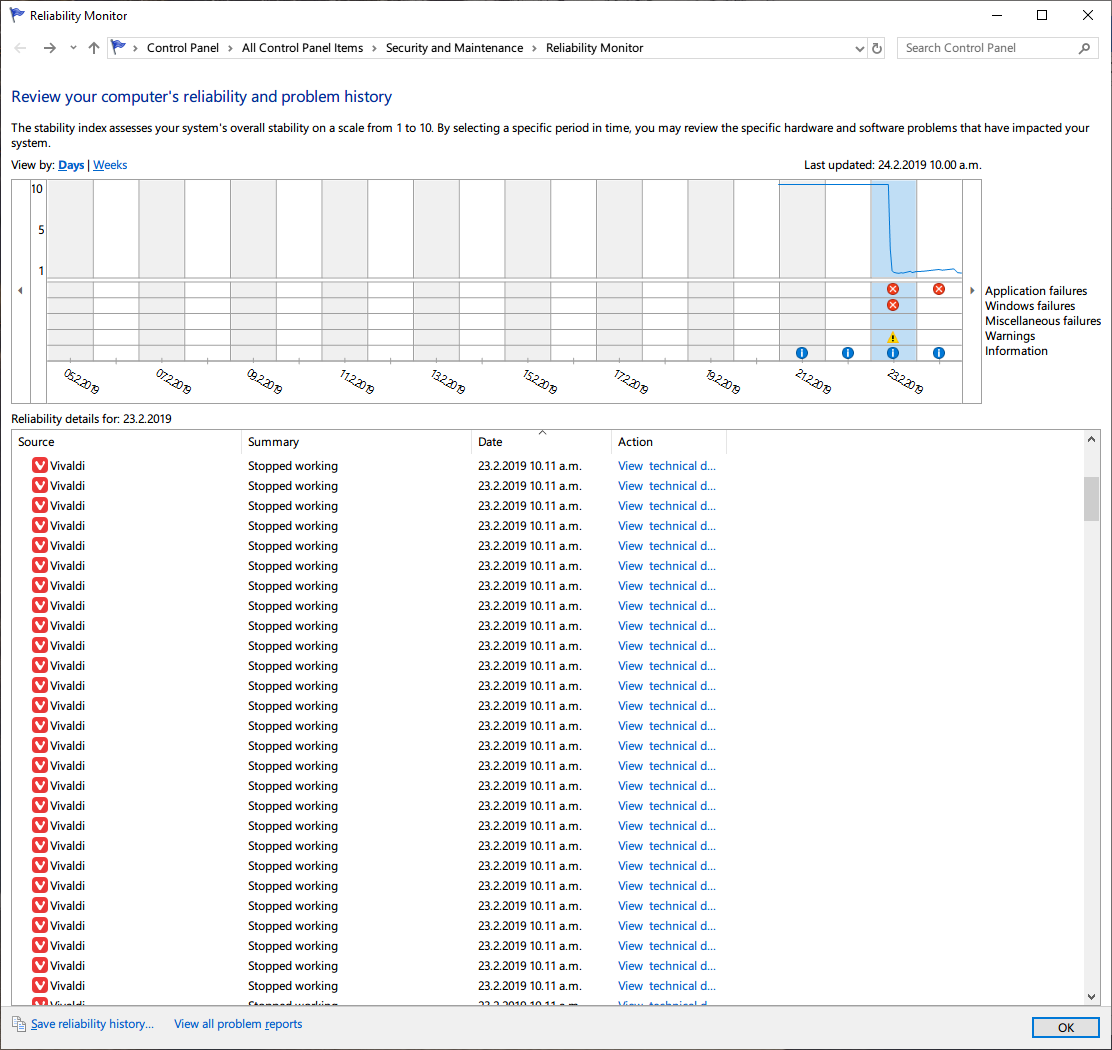Screen dimensions: 1112x1050
Task: Switch chart view to Days
Action: coord(71,164)
